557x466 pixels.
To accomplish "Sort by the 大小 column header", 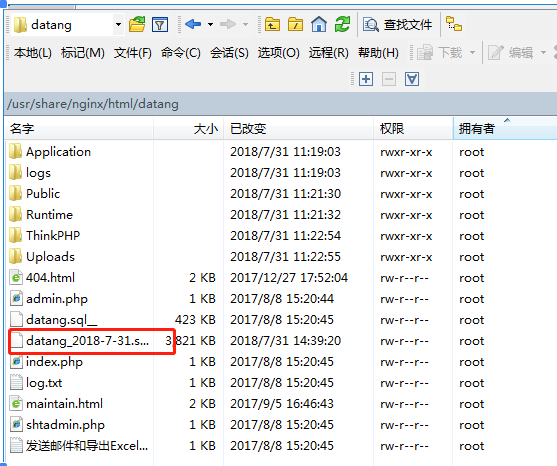I will point(189,129).
